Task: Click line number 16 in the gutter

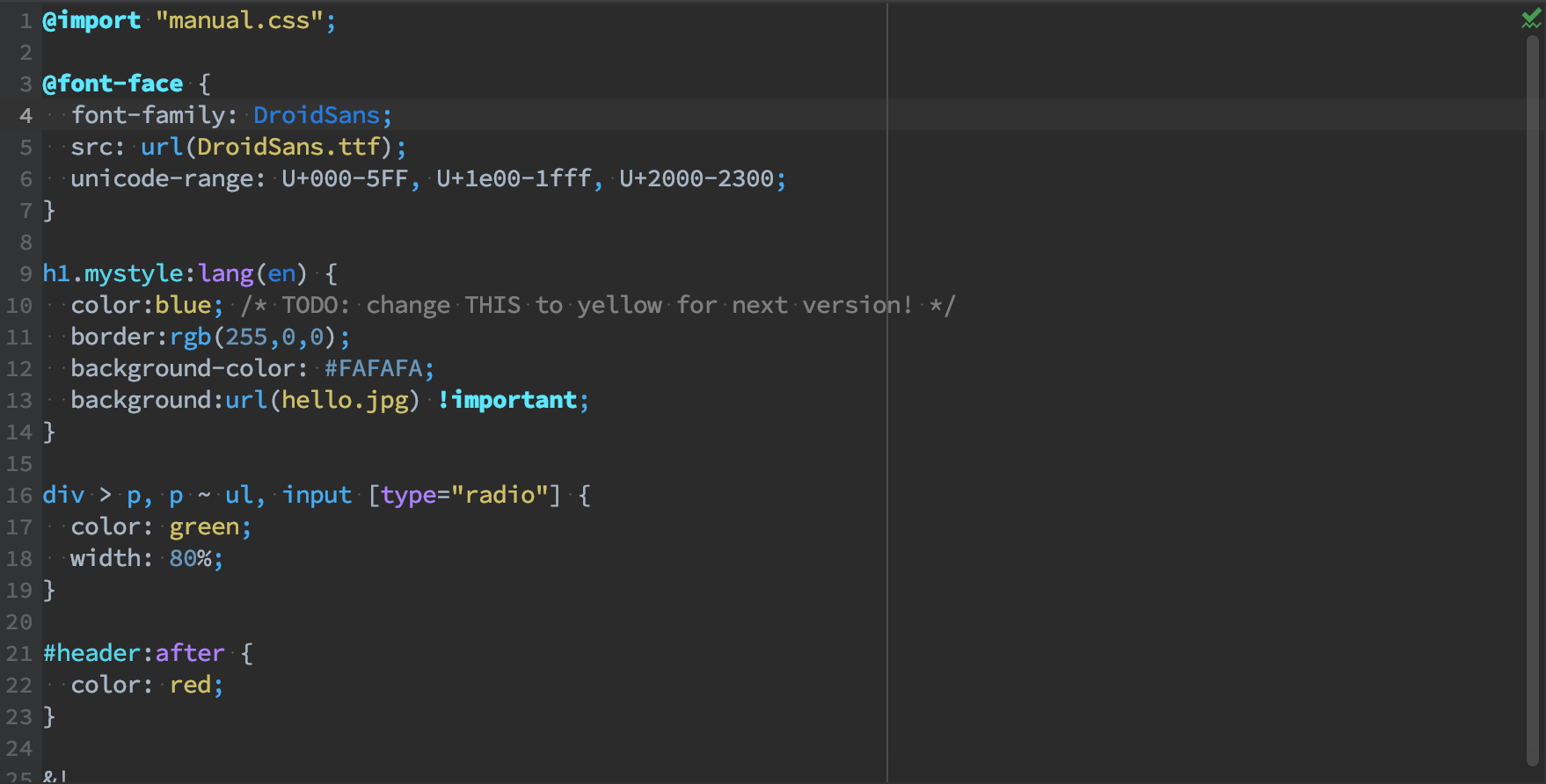Action: click(19, 495)
